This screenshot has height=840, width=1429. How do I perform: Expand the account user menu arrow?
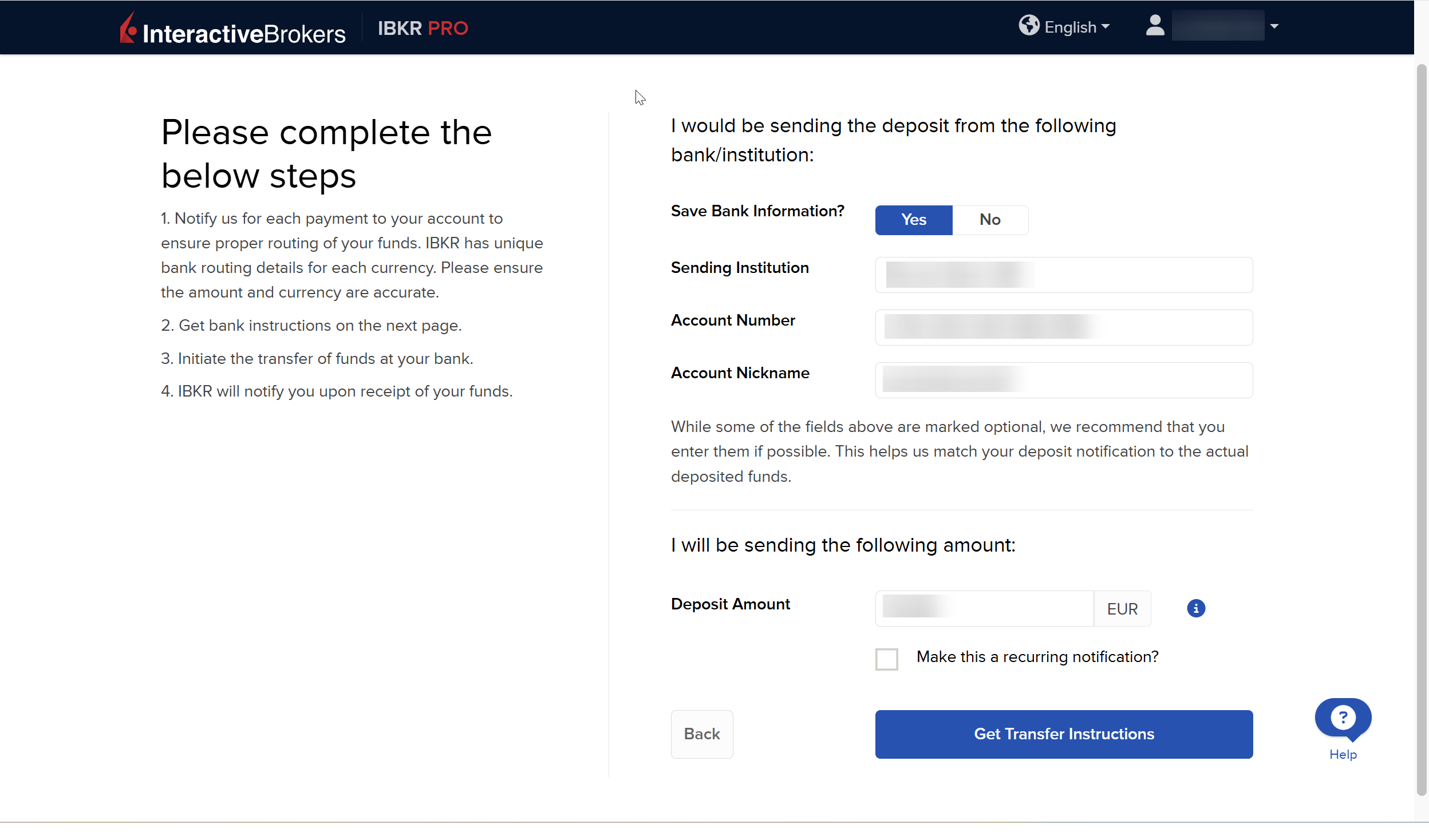click(1274, 26)
